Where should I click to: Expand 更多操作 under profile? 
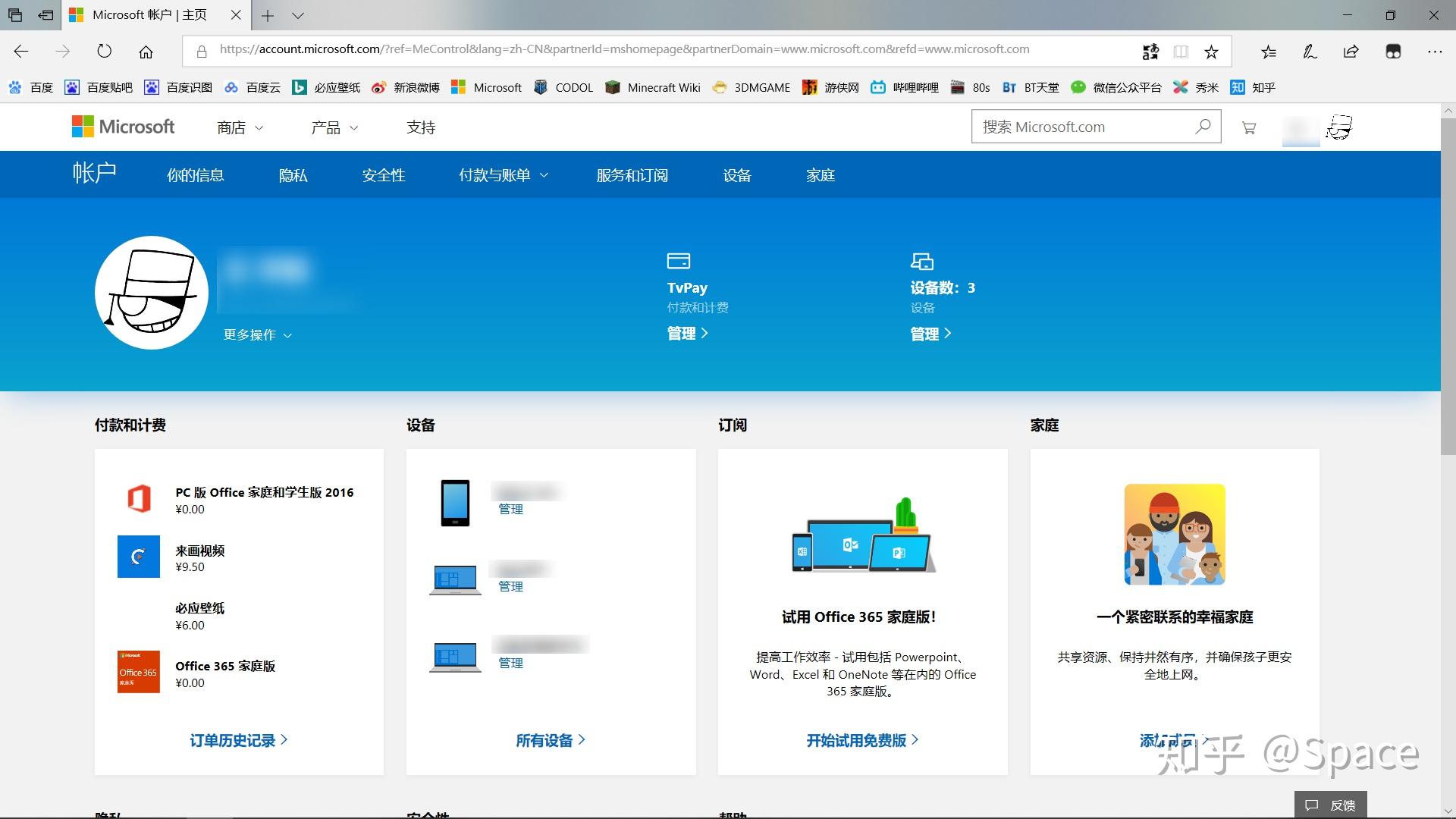(x=257, y=334)
